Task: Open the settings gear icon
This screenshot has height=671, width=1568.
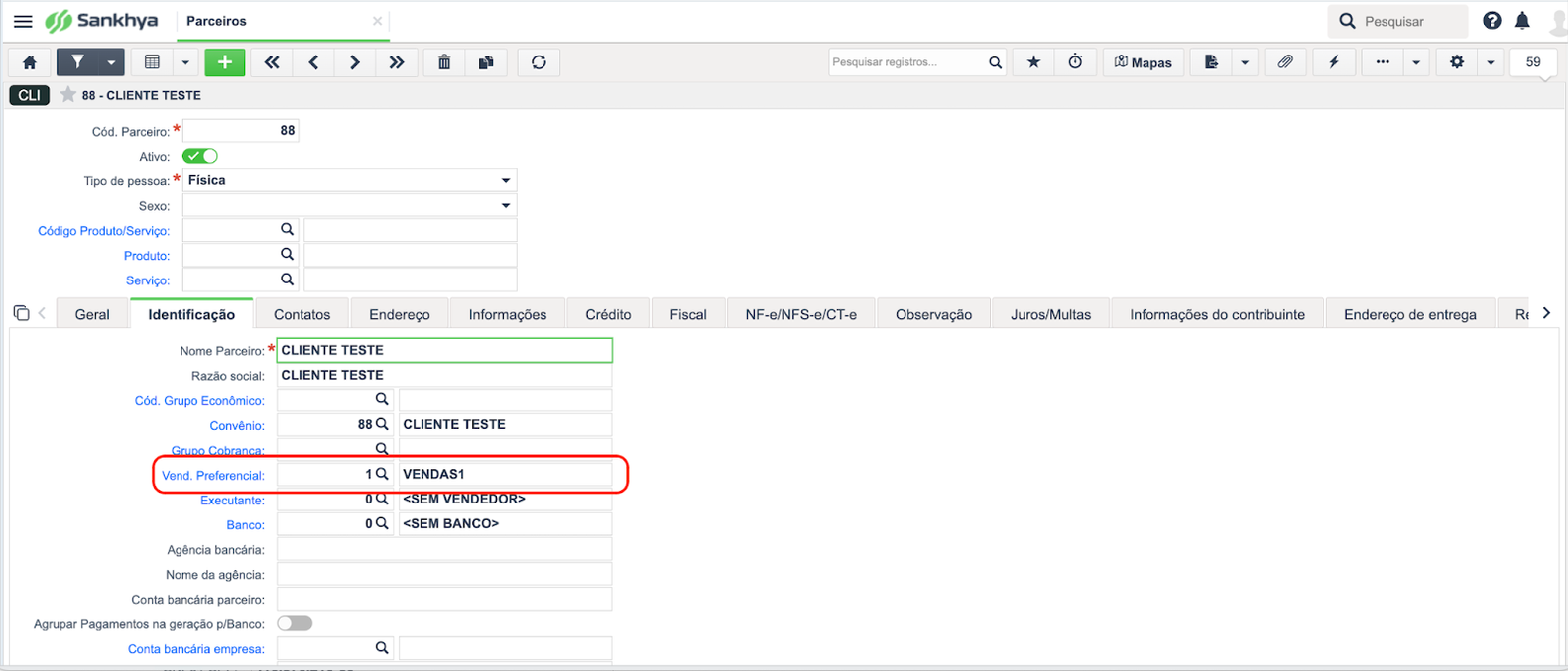Action: click(x=1457, y=62)
